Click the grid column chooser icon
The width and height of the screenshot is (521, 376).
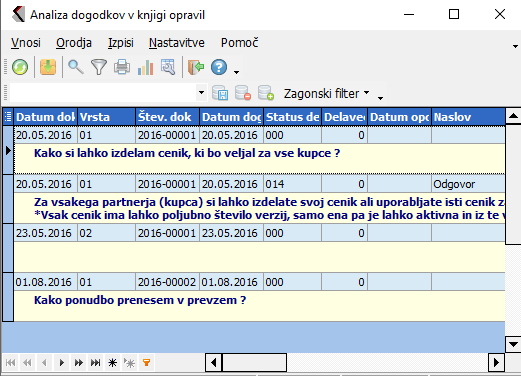[8, 117]
